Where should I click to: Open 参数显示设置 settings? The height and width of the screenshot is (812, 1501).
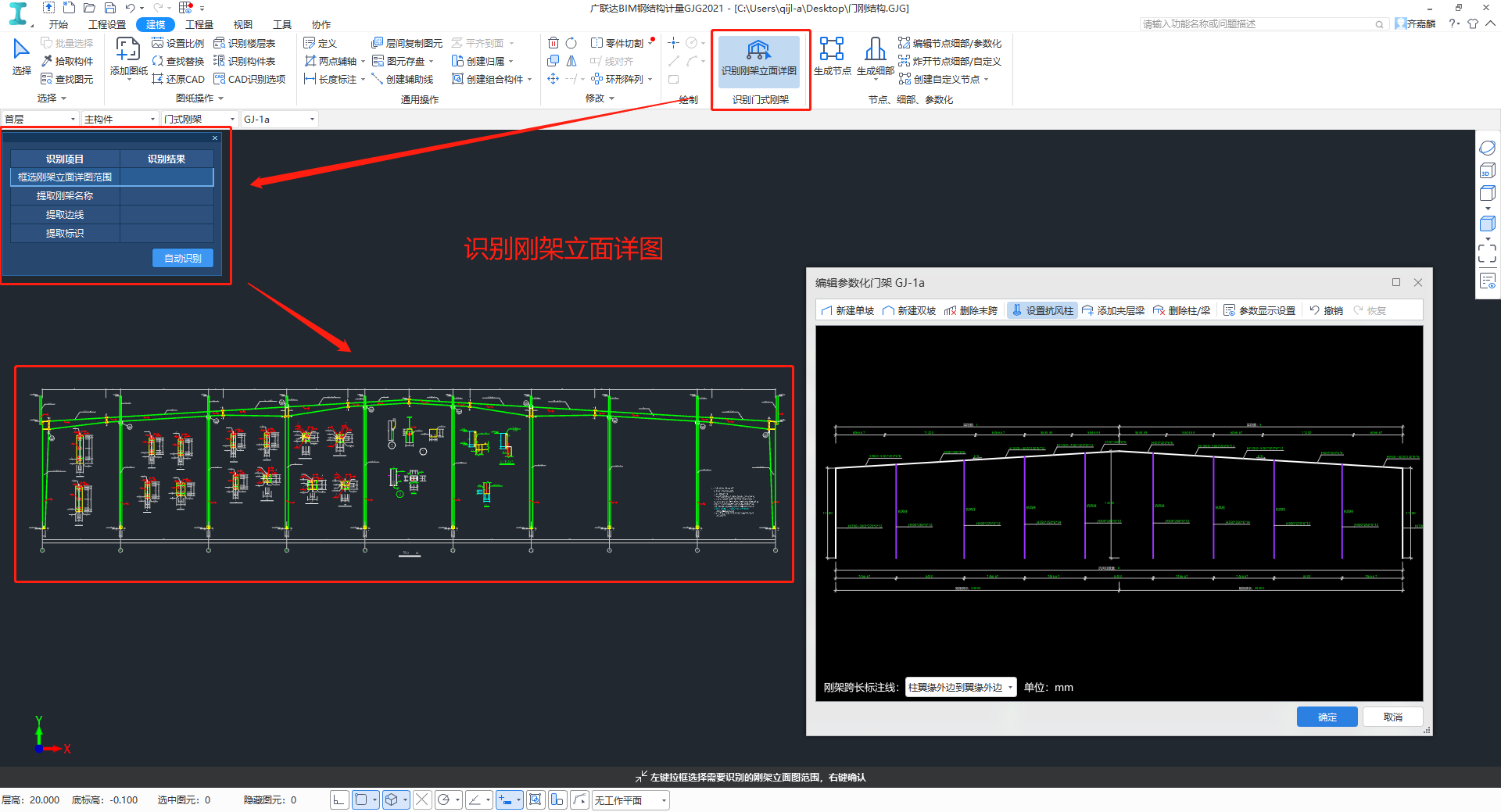1259,310
